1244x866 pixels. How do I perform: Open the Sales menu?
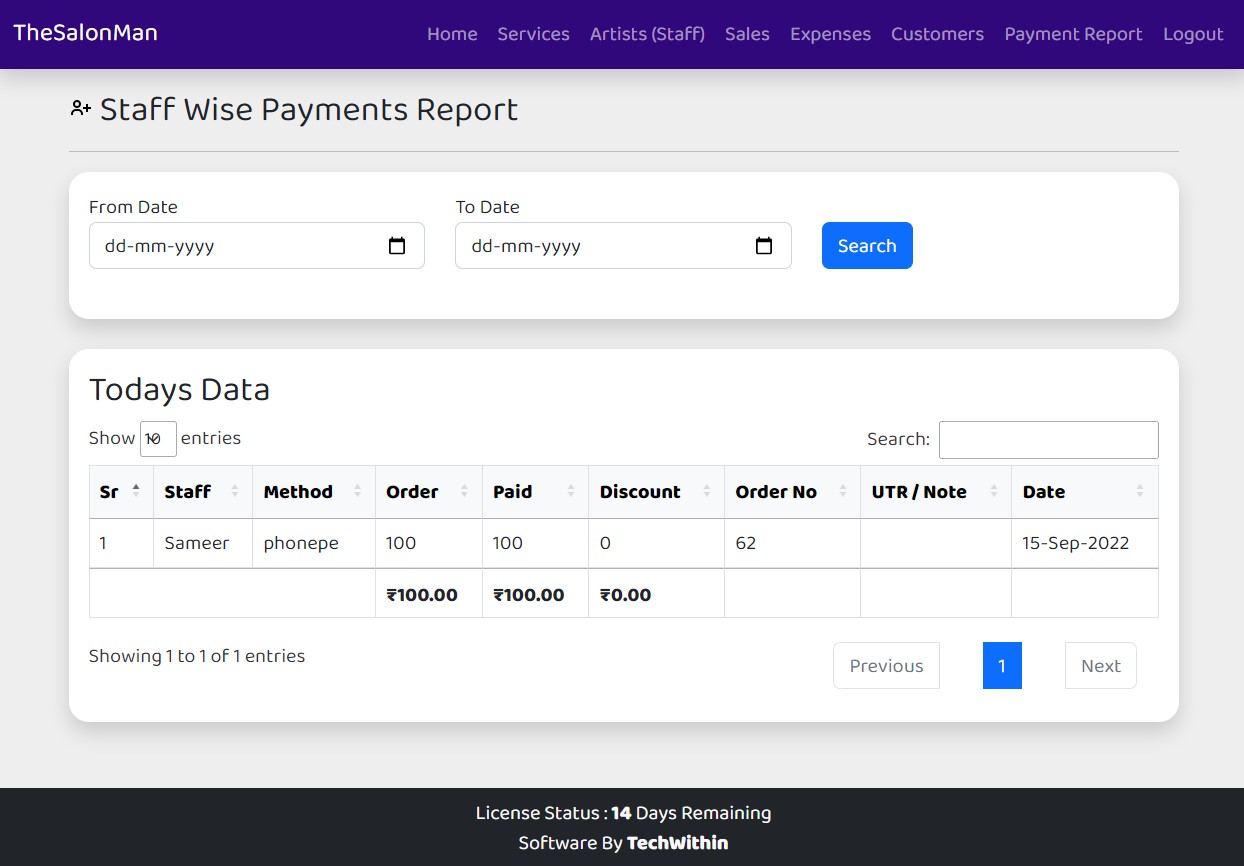tap(747, 34)
